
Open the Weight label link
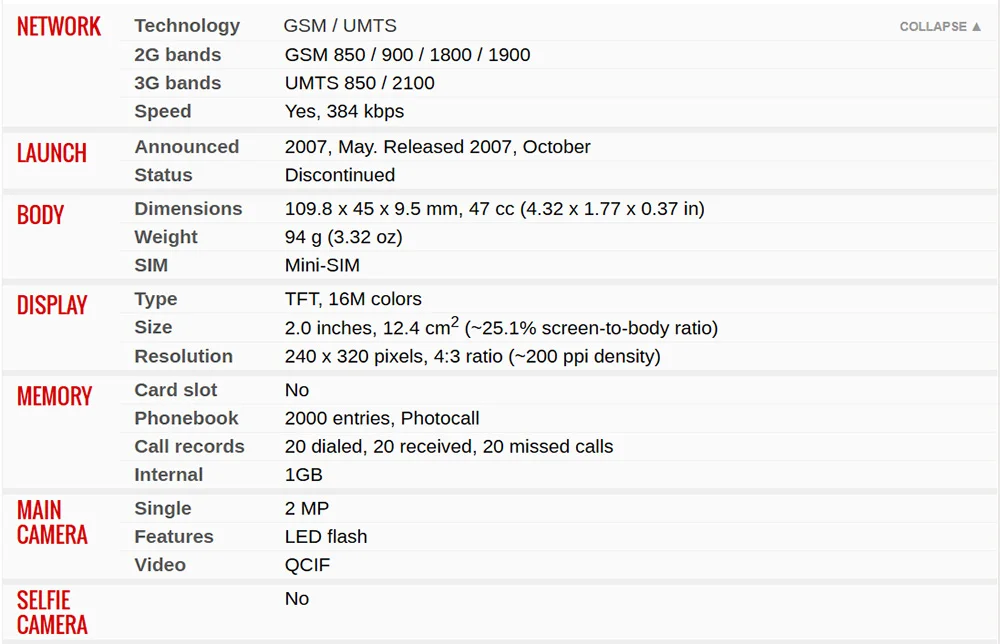pos(166,237)
